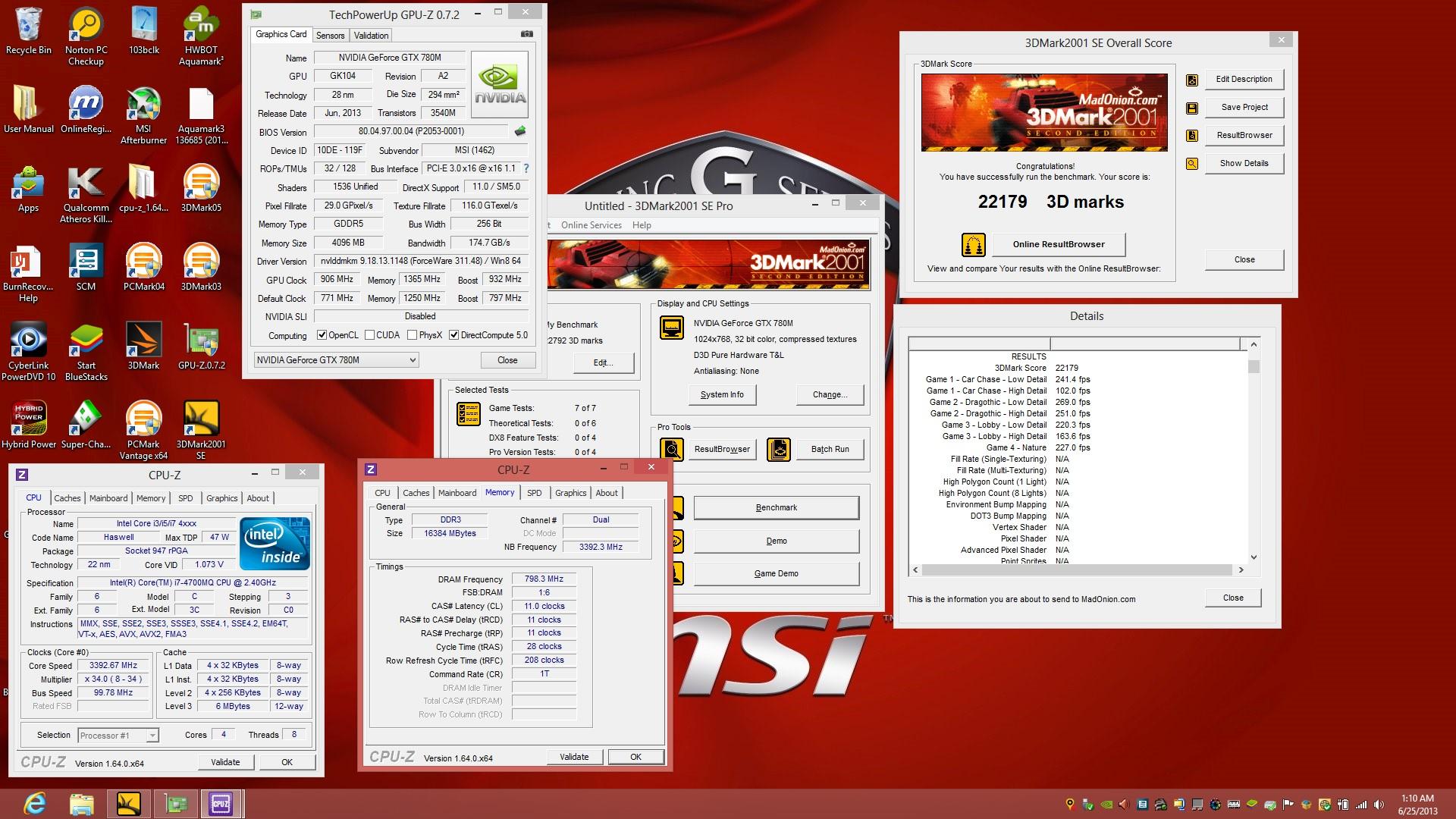
Task: Open CyberLink PowerDVD 10 desktop icon
Action: pyautogui.click(x=29, y=352)
